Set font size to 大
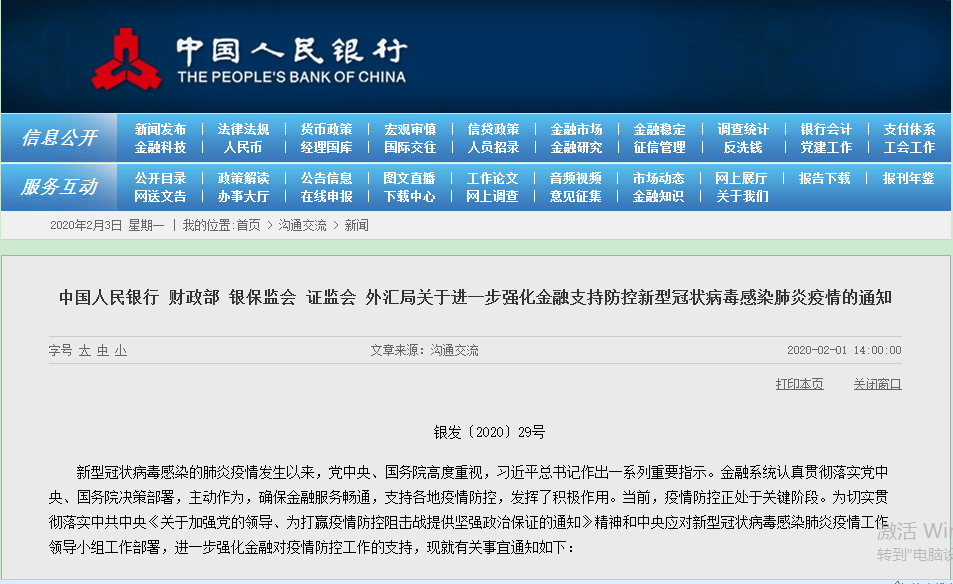 [x=84, y=351]
